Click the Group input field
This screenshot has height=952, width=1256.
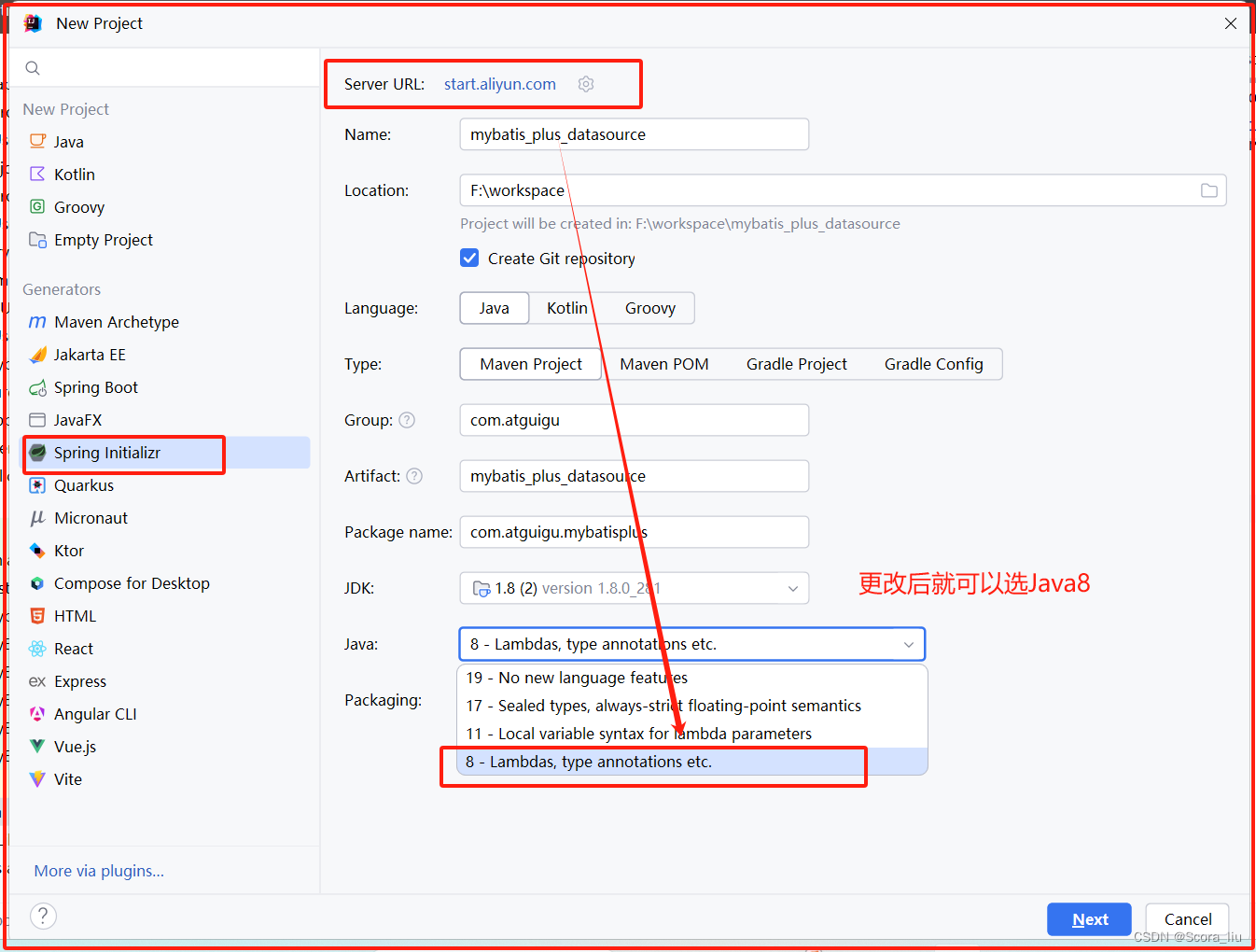coord(635,420)
